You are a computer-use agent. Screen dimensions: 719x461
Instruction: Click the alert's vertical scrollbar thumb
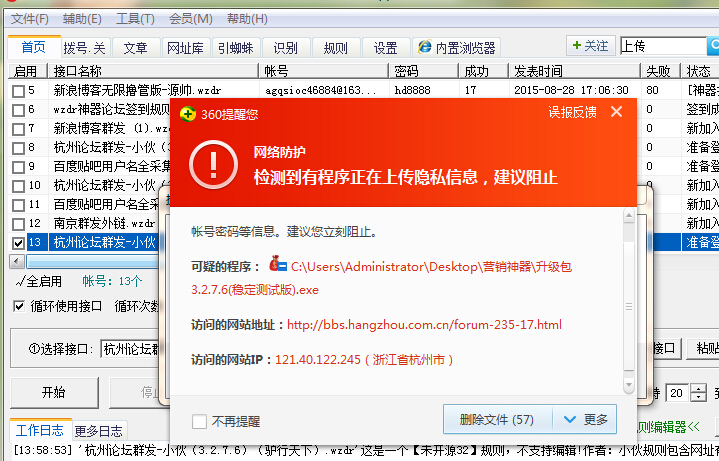point(629,306)
